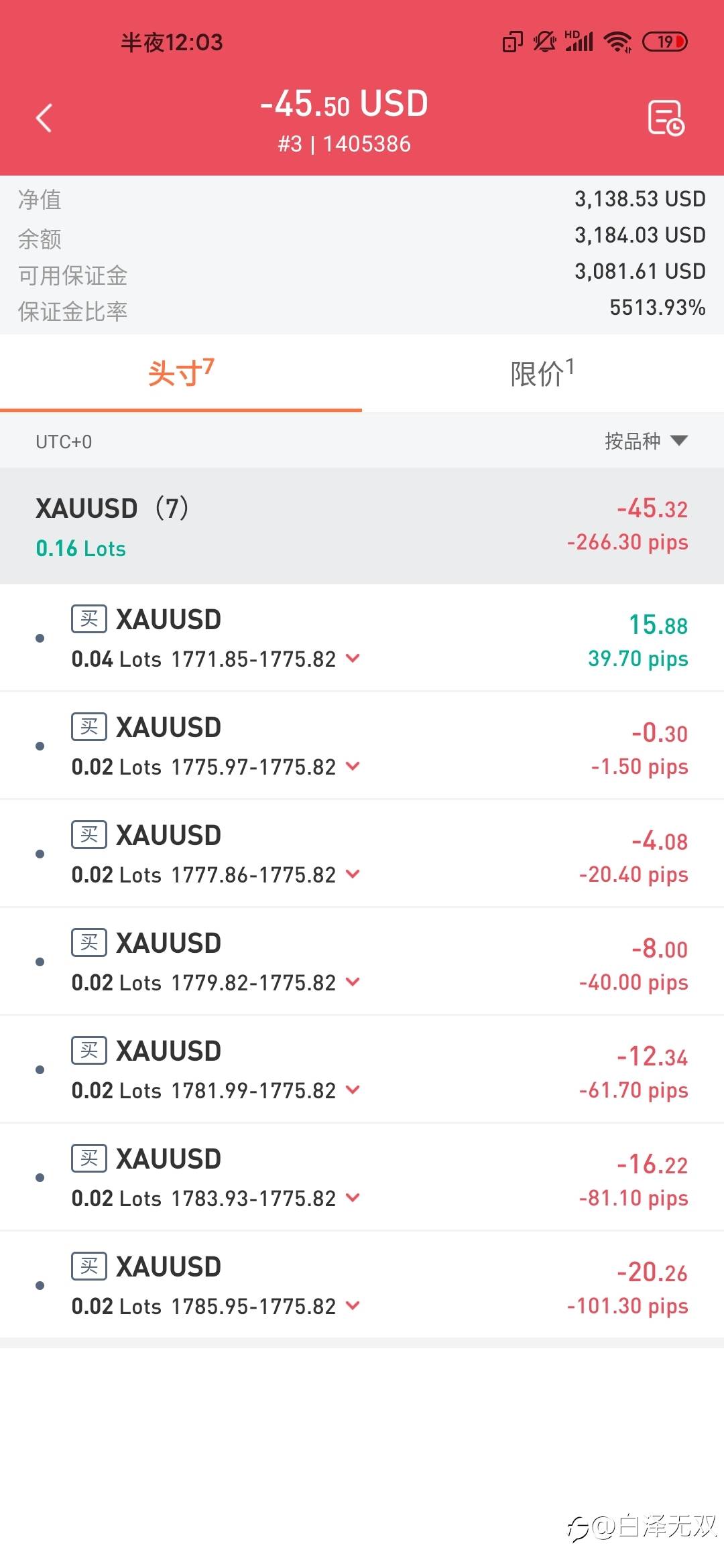Collapse the XAUUSD (7) group header

(362, 526)
